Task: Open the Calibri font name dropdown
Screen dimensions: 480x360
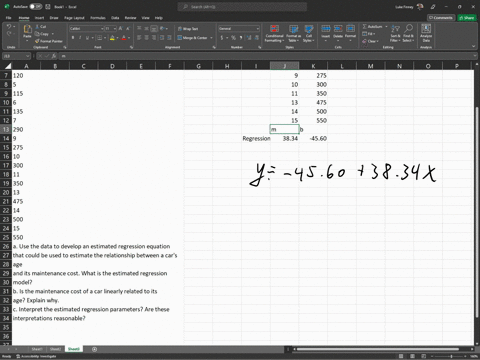Action: click(102, 29)
